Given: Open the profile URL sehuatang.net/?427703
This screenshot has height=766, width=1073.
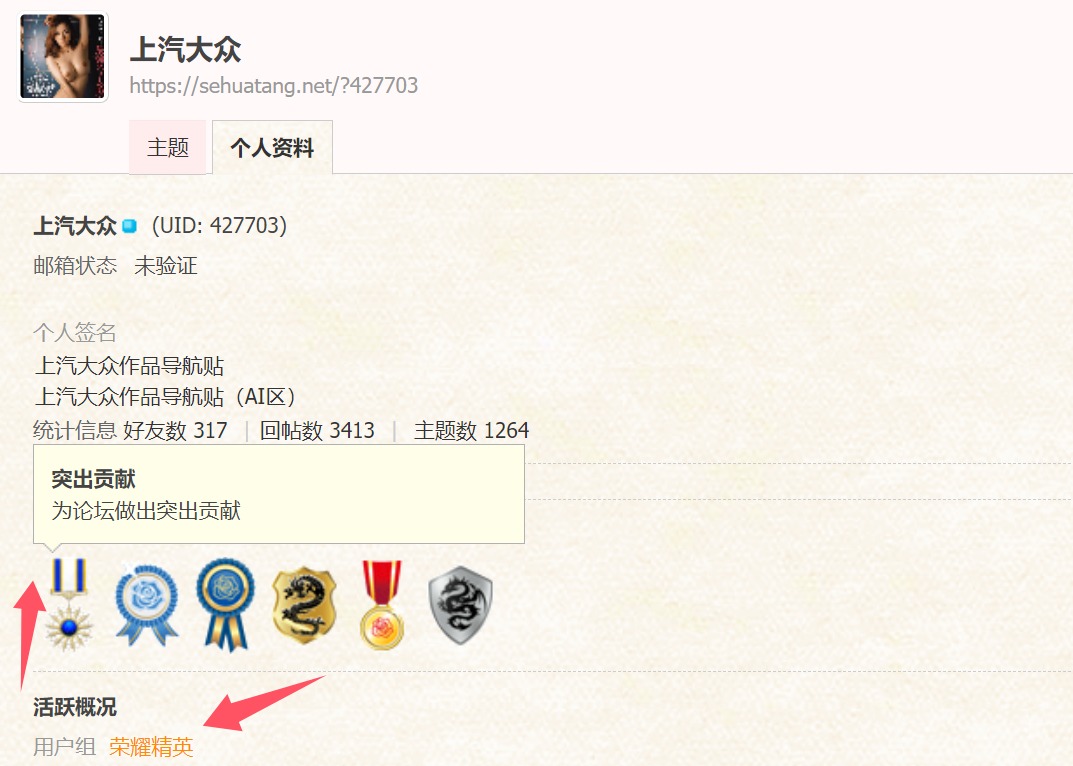Looking at the screenshot, I should click(274, 86).
